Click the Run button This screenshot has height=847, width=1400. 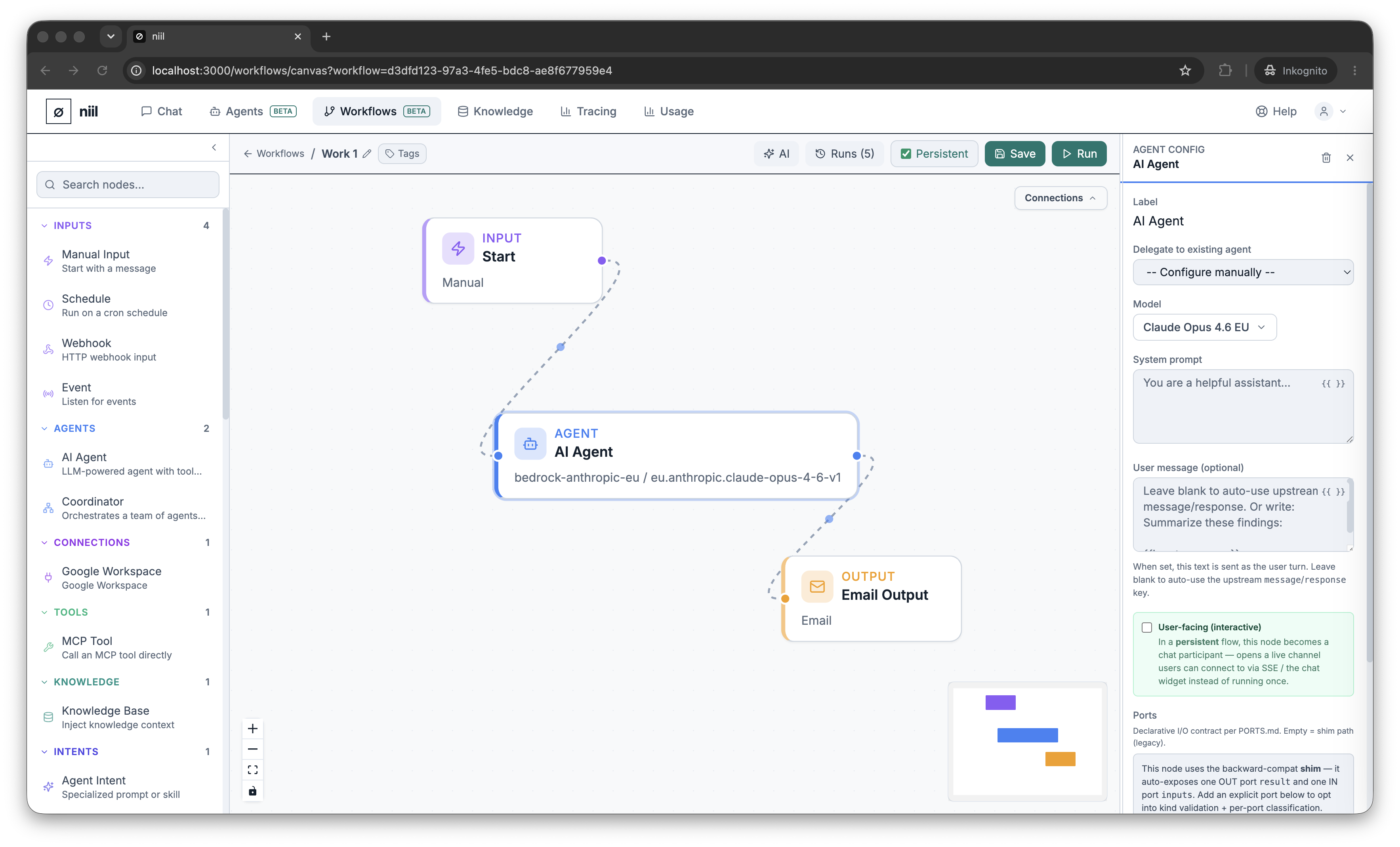pos(1078,153)
